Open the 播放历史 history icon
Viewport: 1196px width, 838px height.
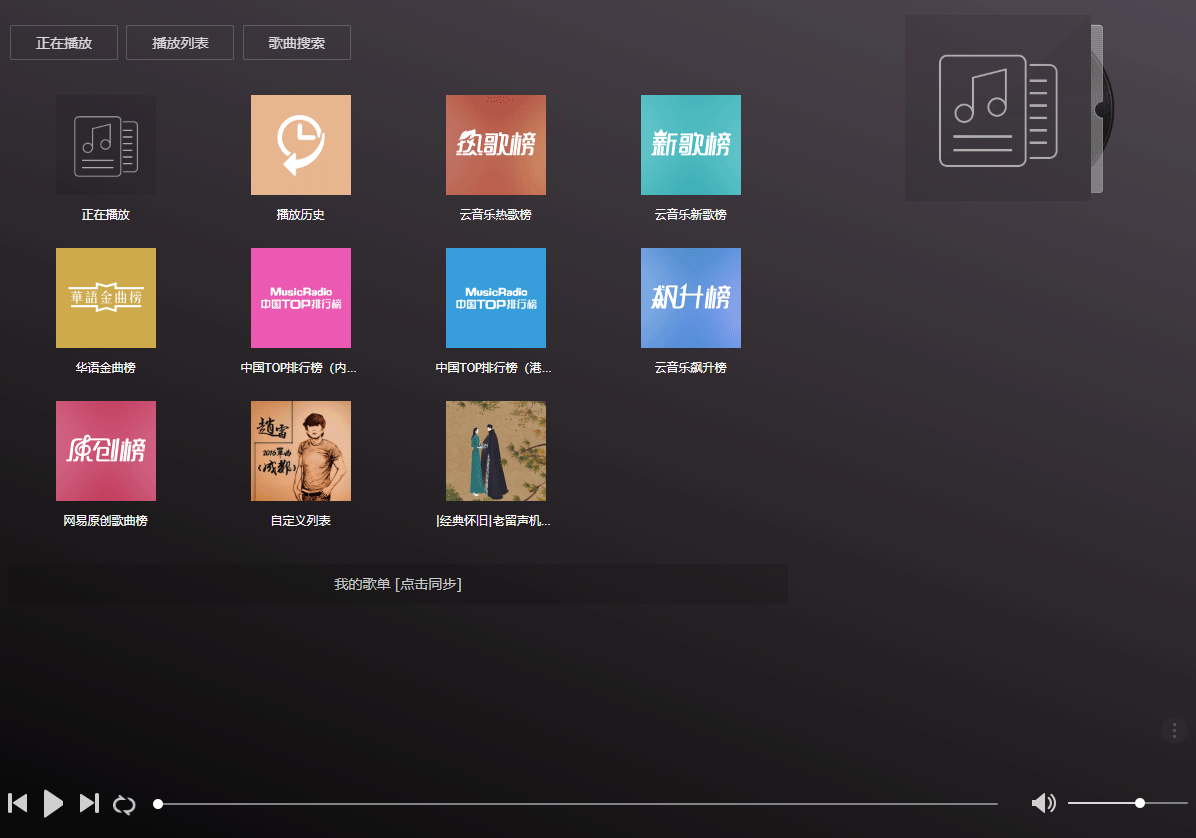click(x=301, y=145)
